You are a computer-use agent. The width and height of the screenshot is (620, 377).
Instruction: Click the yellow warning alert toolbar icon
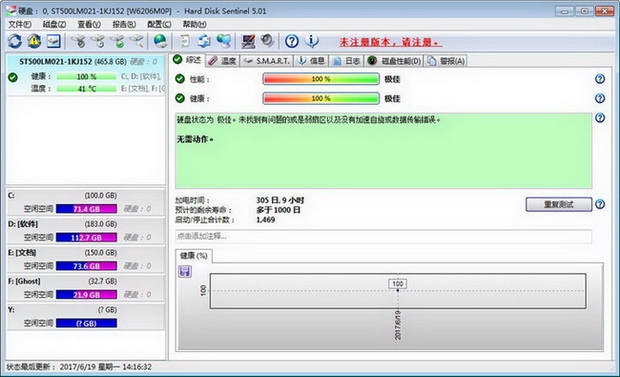pyautogui.click(x=34, y=41)
